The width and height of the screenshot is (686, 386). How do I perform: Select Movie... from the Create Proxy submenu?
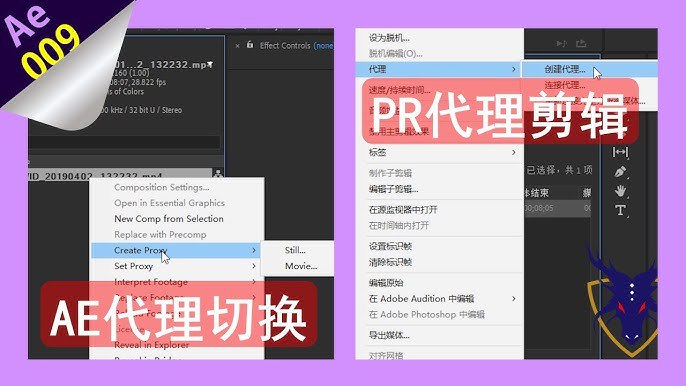click(x=301, y=266)
